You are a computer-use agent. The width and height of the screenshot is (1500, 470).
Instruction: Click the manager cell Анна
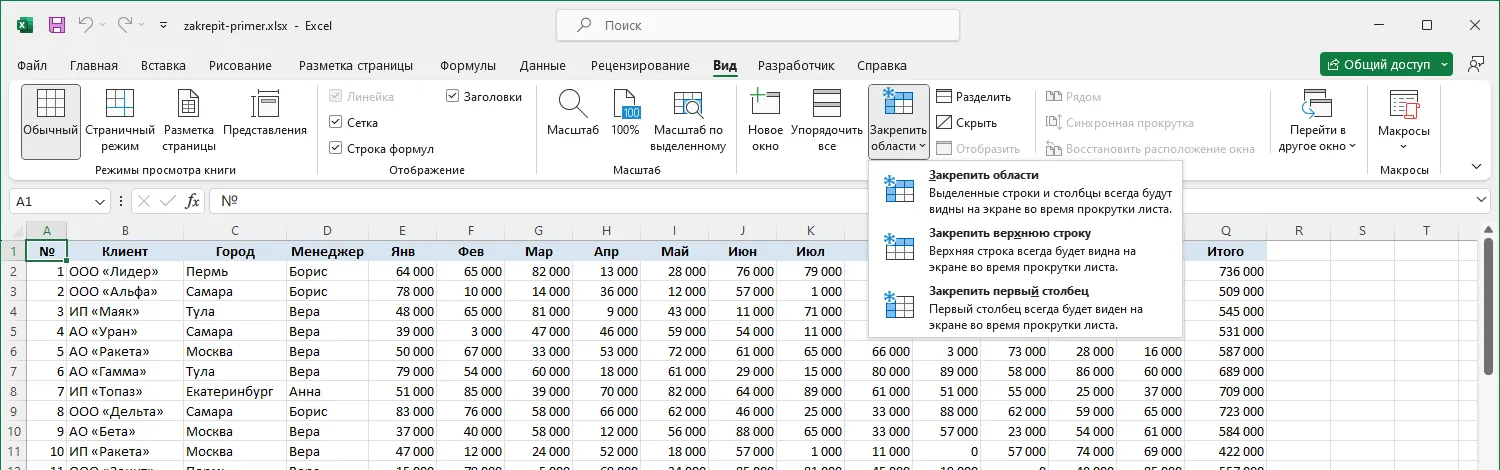tap(327, 391)
